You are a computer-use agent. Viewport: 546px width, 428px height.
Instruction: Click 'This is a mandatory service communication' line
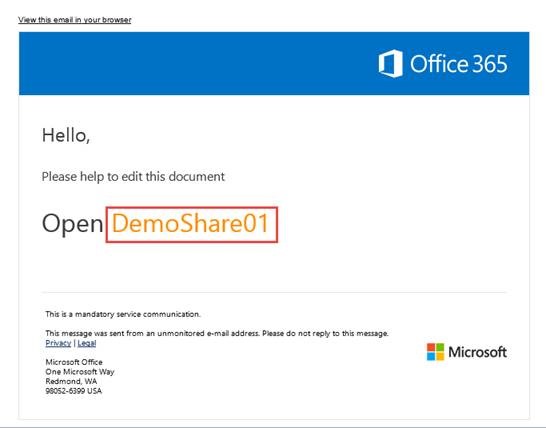123,314
